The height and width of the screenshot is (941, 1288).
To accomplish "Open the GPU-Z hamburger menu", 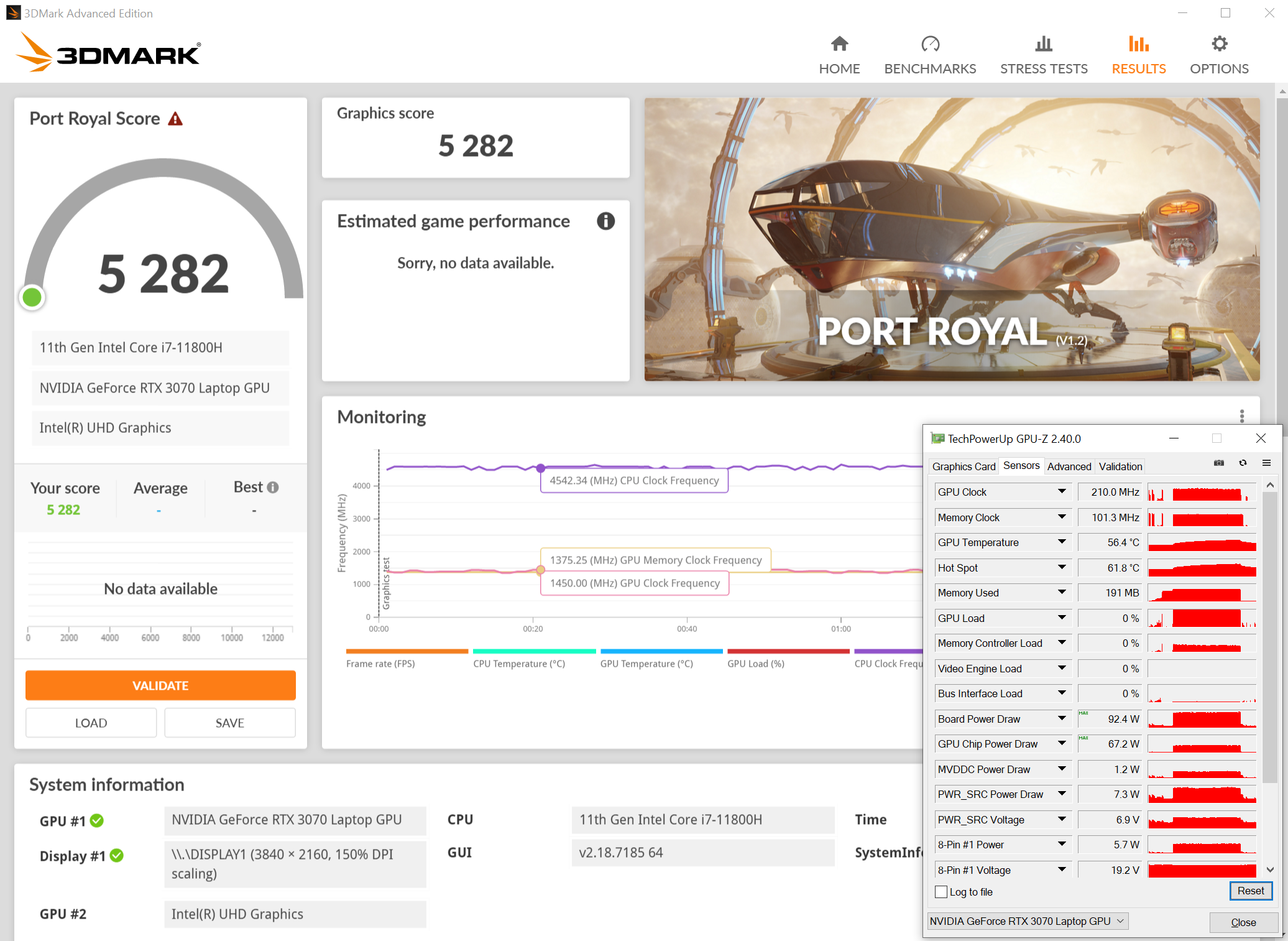I will [x=1266, y=463].
